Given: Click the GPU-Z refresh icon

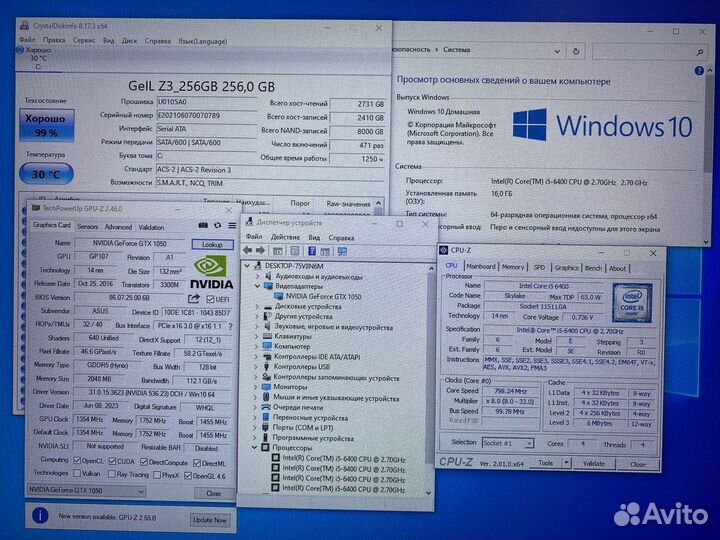Looking at the screenshot, I should coord(218,225).
